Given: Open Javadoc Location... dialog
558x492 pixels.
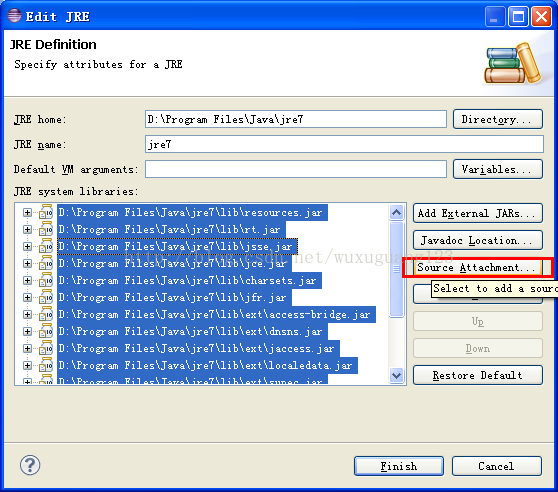Looking at the screenshot, I should point(478,240).
